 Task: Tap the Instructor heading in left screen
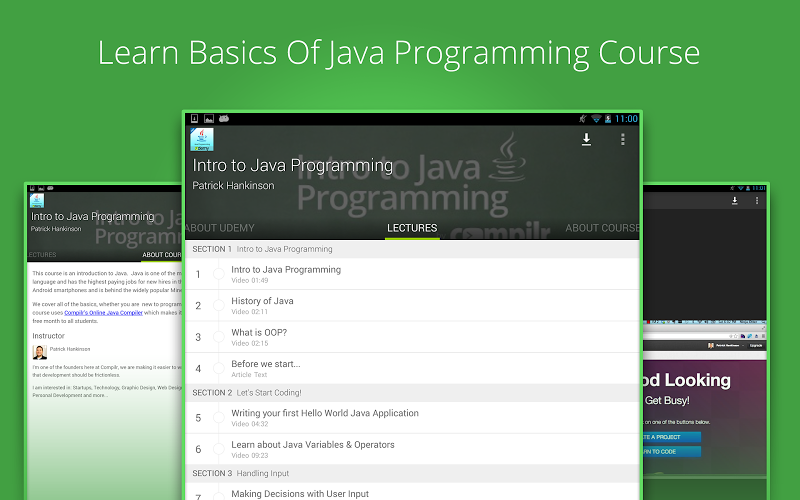coord(48,336)
